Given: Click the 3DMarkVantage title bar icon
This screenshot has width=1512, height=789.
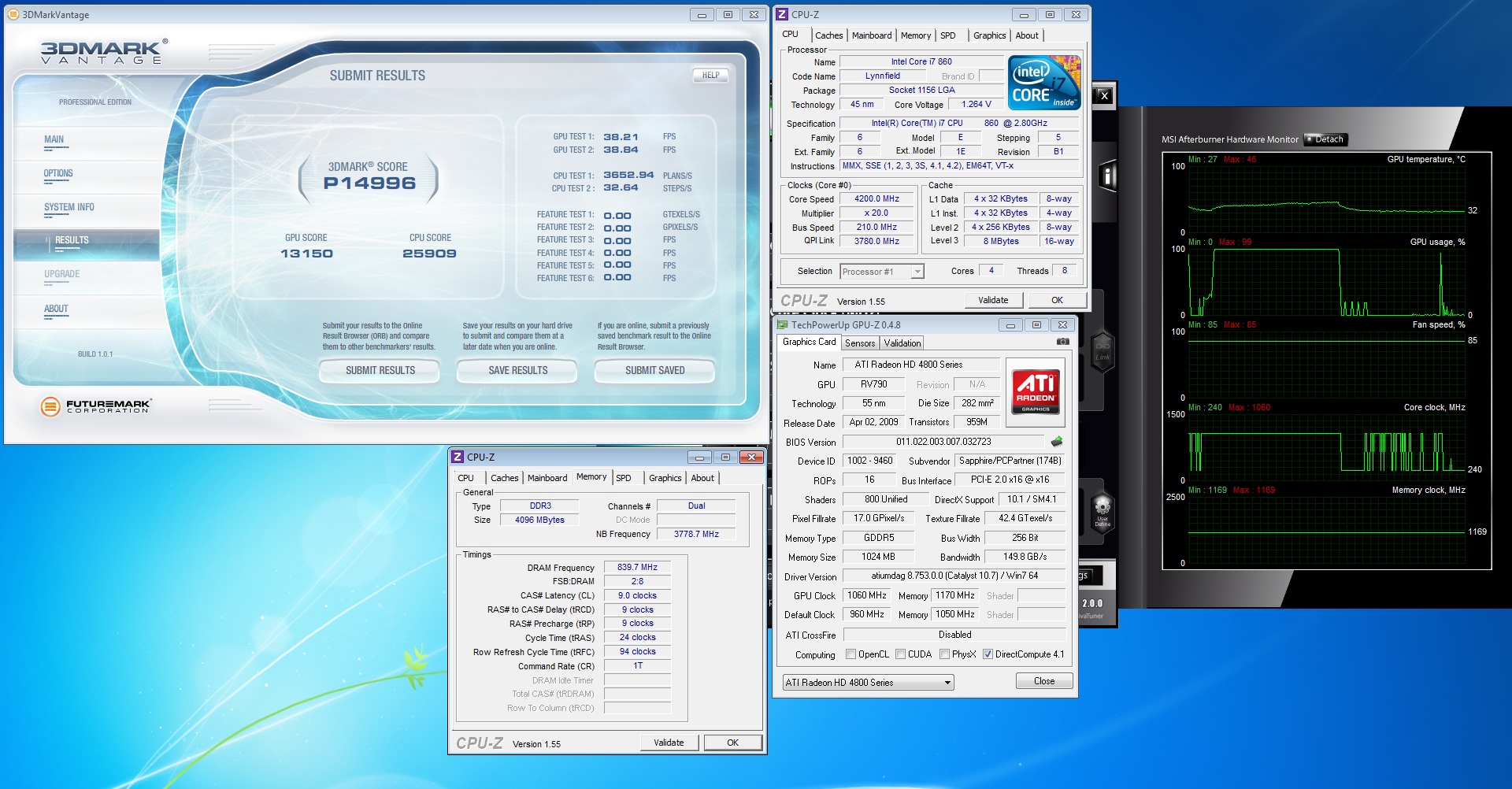Looking at the screenshot, I should click(x=13, y=14).
